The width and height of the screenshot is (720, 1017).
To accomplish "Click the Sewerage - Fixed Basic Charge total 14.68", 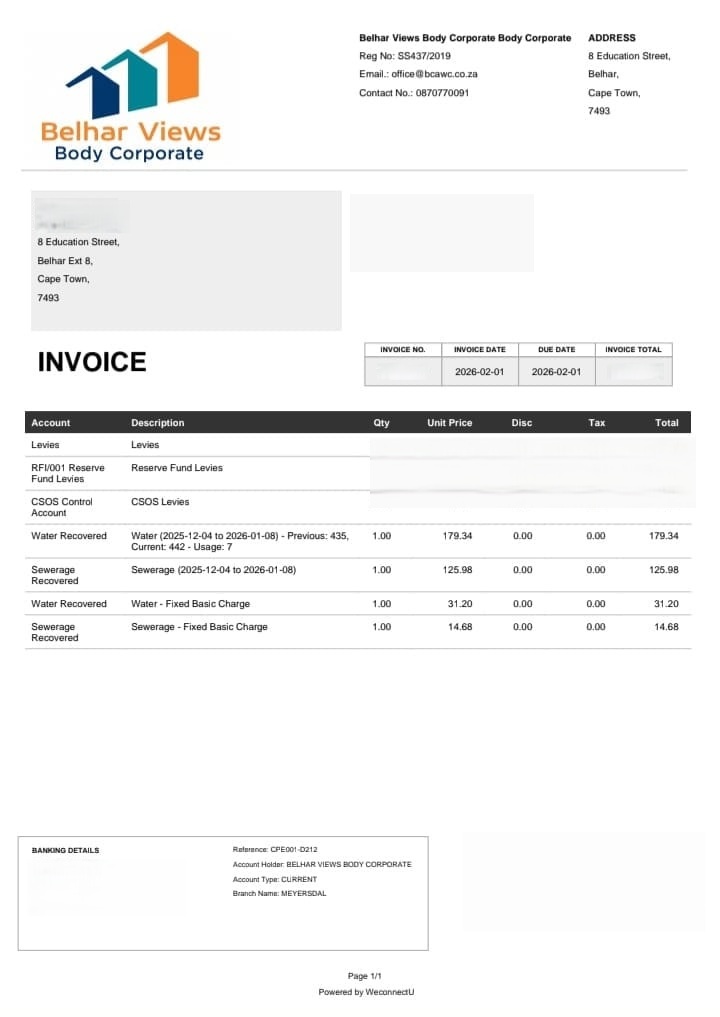I will click(666, 627).
